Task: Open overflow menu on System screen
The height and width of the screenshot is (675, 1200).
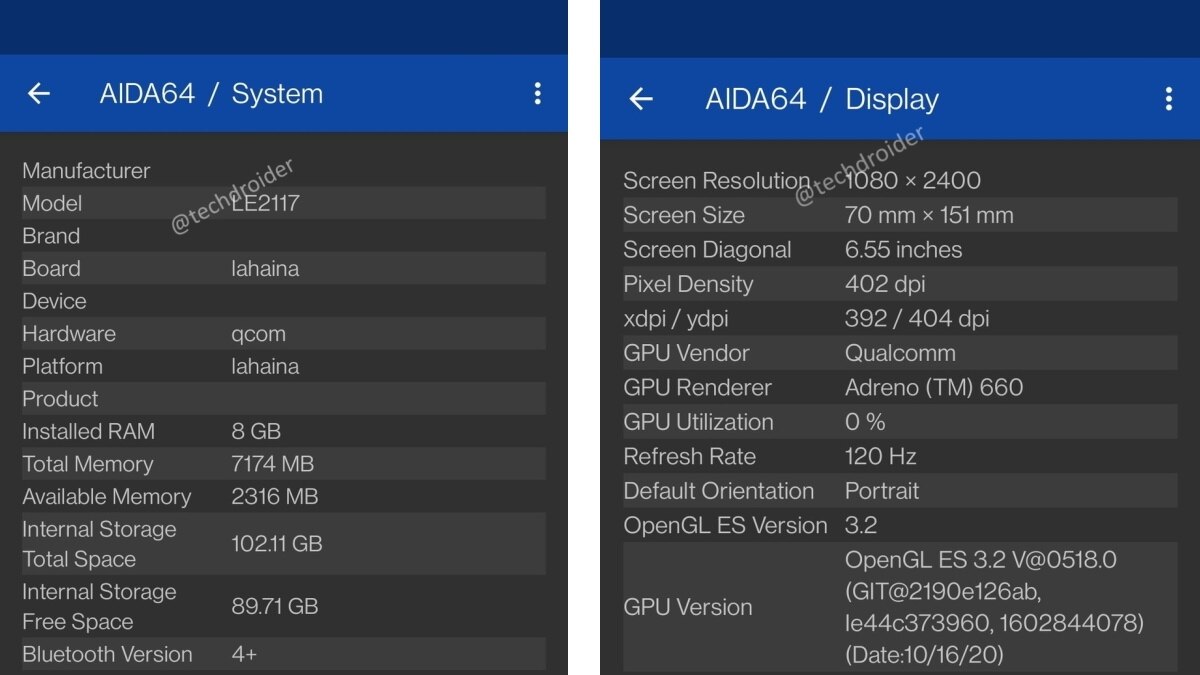Action: tap(537, 94)
